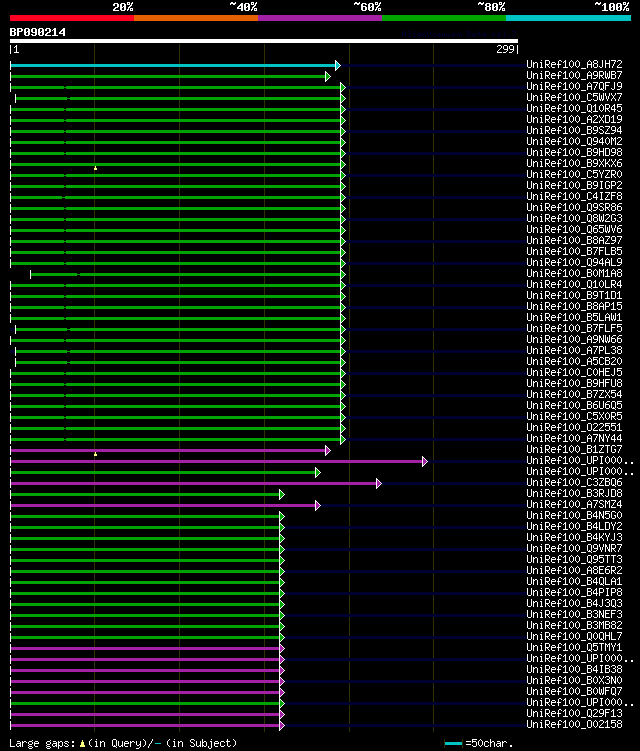Click the orange ~40% identity legend segment
640x751 pixels.
pyautogui.click(x=196, y=18)
